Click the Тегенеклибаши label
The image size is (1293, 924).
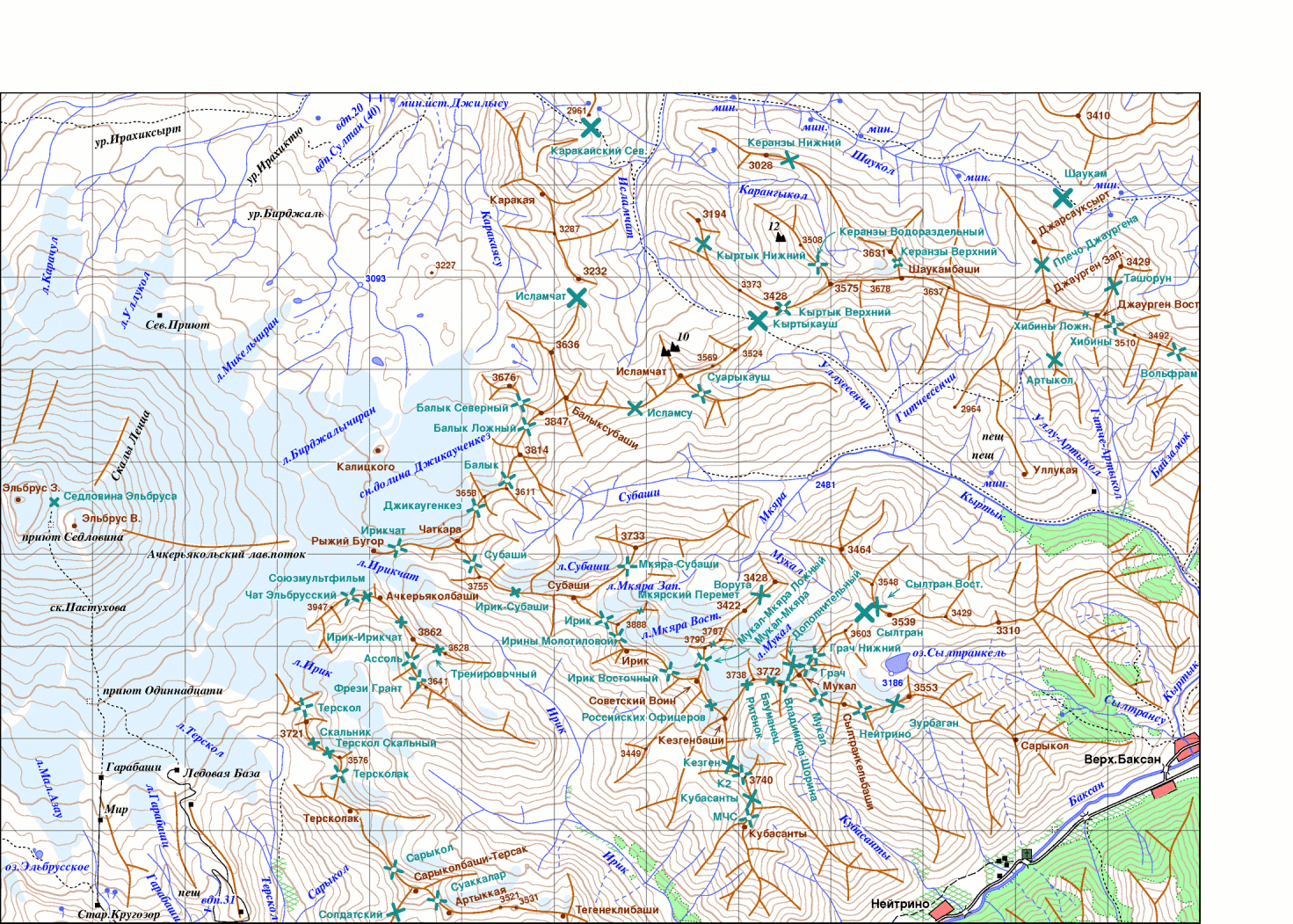click(x=617, y=910)
